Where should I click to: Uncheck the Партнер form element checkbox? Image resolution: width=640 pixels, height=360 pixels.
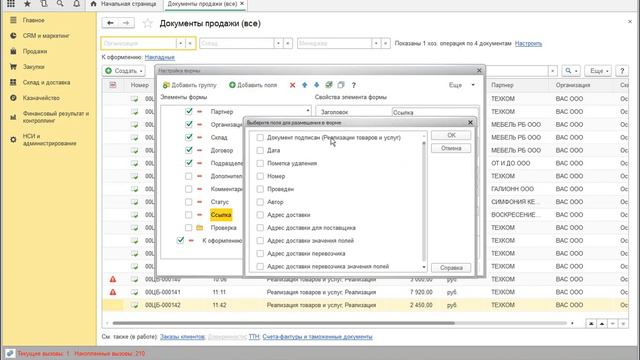(x=189, y=111)
